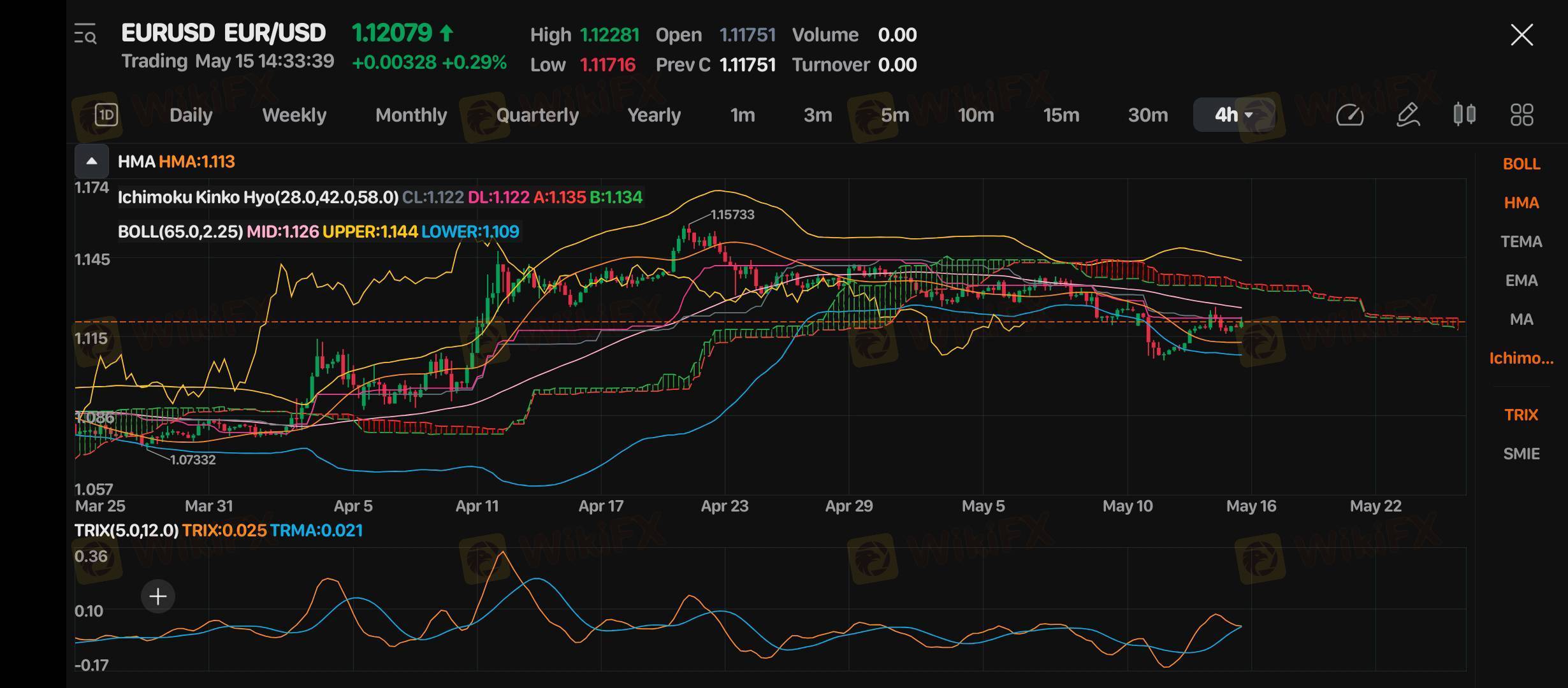Image resolution: width=1568 pixels, height=688 pixels.
Task: Click the 1D intraday view icon
Action: pyautogui.click(x=106, y=115)
